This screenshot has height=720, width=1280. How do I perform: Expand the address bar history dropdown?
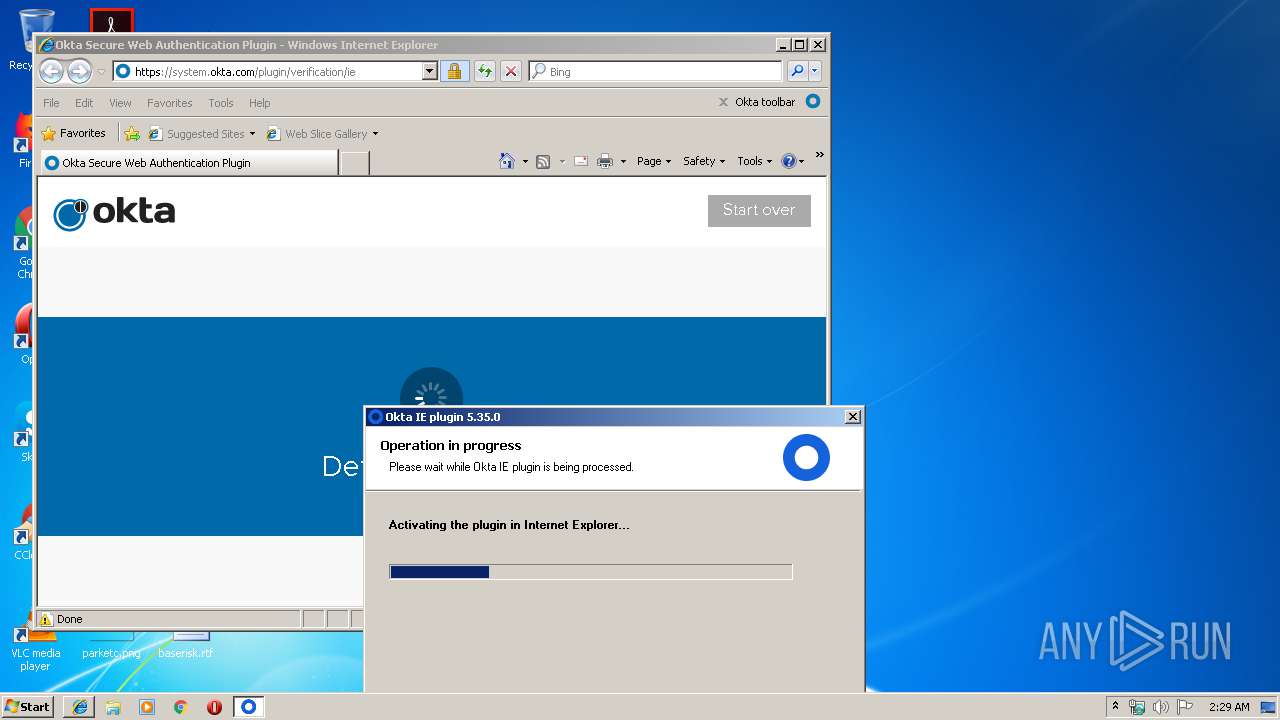pos(430,72)
